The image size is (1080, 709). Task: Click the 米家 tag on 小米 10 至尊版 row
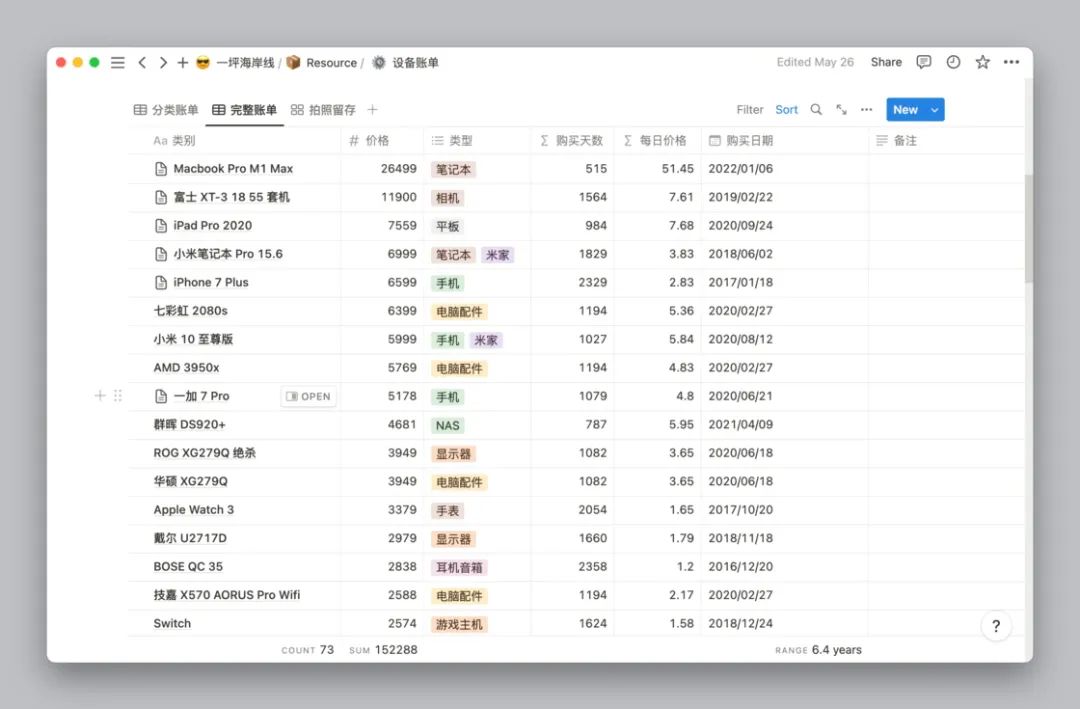[x=486, y=340]
